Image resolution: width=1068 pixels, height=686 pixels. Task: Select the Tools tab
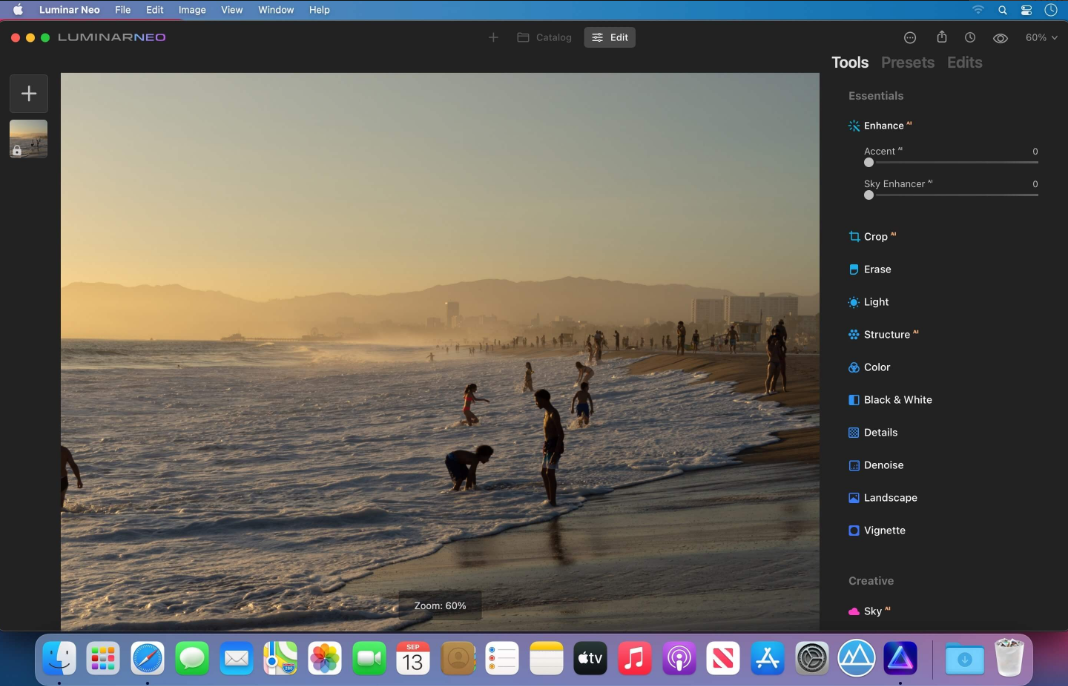click(850, 63)
